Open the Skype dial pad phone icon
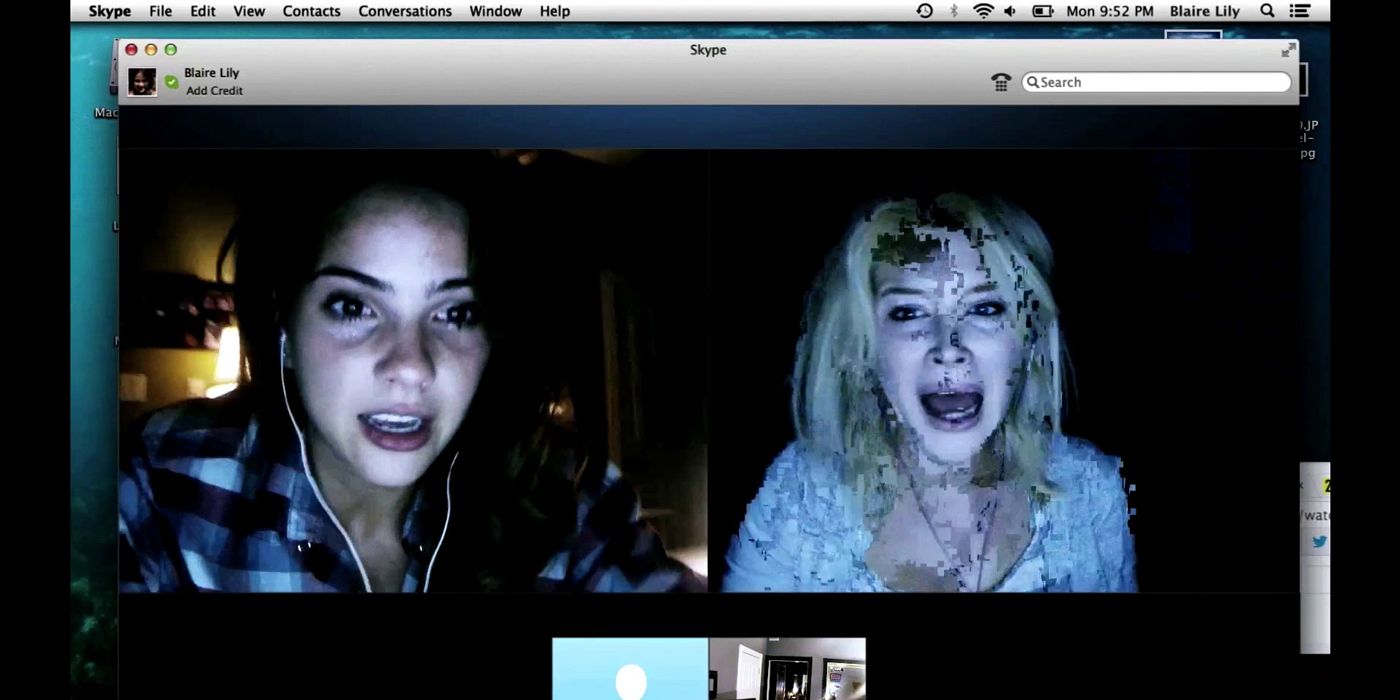Screen dimensions: 1400x700 [1001, 82]
